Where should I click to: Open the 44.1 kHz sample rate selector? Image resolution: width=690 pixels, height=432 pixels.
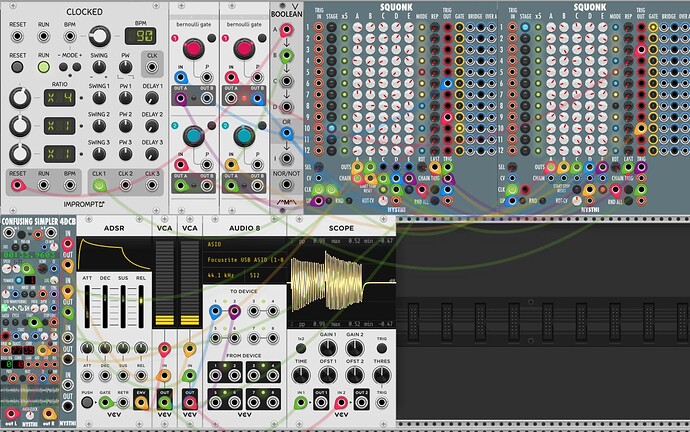224,275
